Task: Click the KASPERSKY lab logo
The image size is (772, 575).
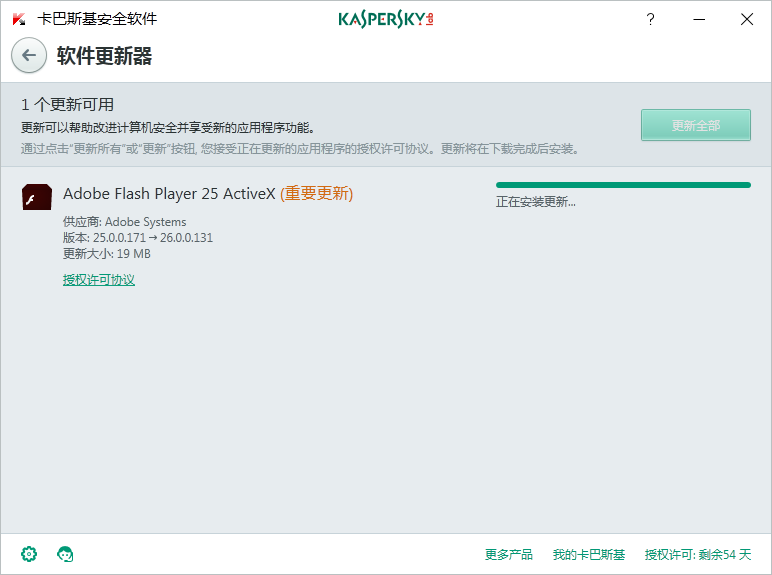Action: 386,19
